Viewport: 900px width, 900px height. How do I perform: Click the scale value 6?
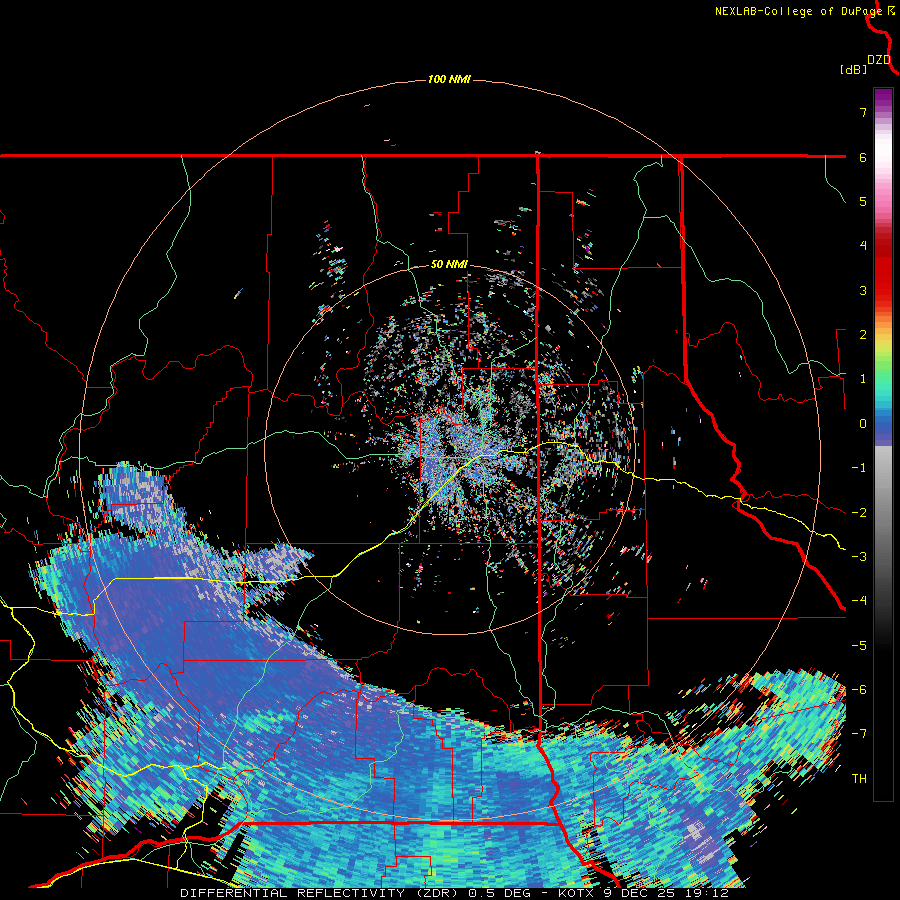click(x=863, y=157)
